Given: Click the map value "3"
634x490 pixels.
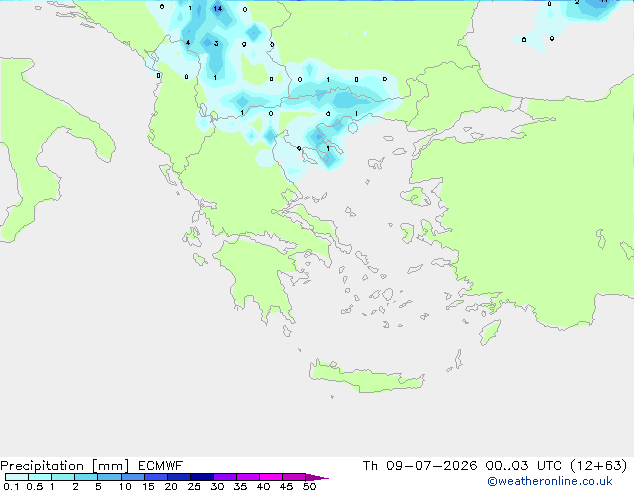Looking at the screenshot, I should [216, 43].
